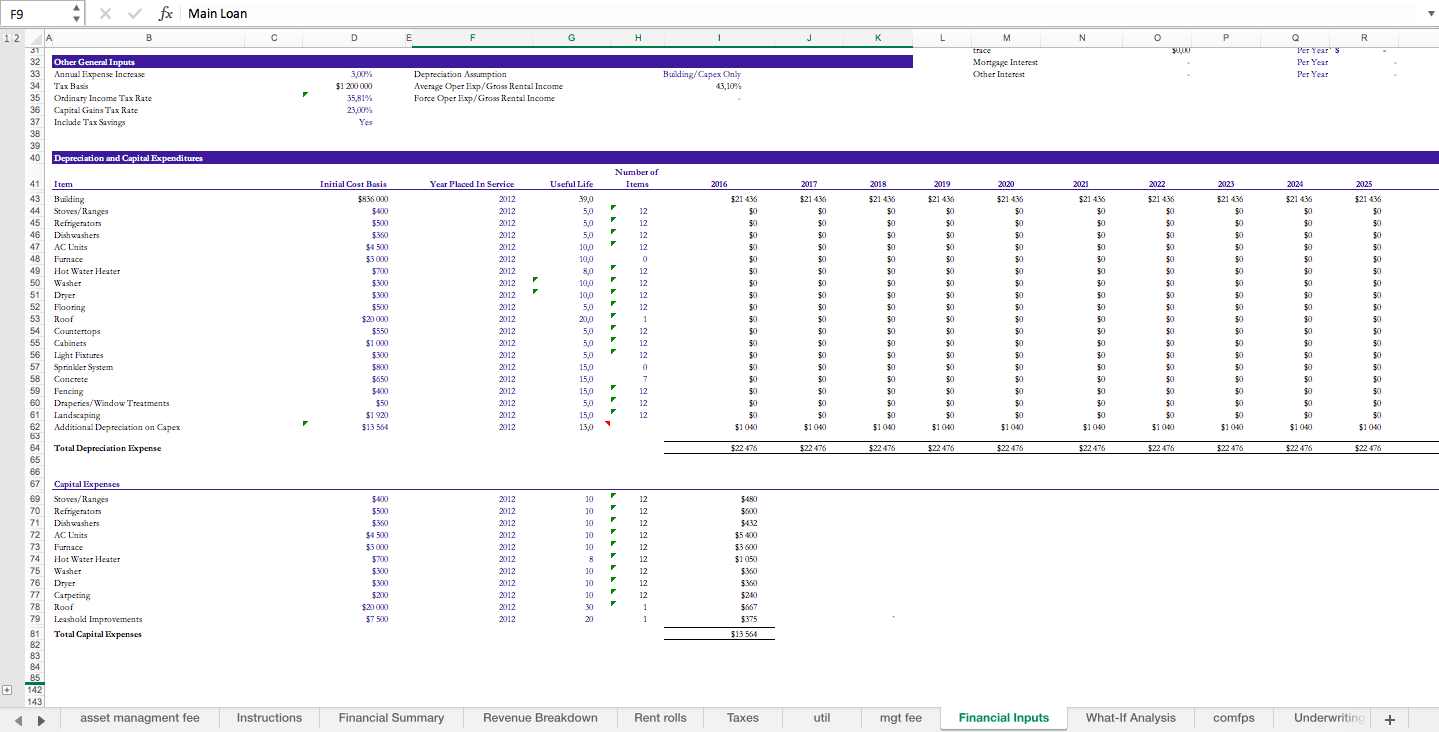Confirm entry with the formula bar checkmark icon
The width and height of the screenshot is (1439, 732).
[x=134, y=13]
